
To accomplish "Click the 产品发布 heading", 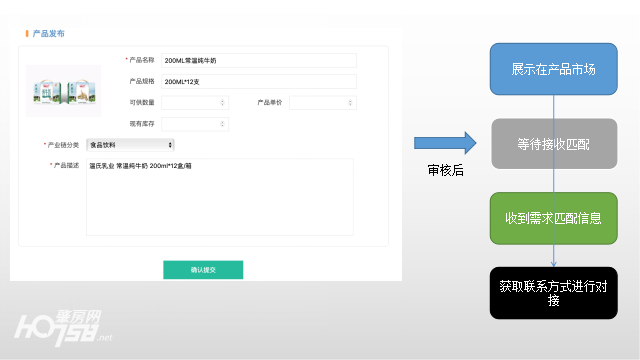I will [x=49, y=33].
